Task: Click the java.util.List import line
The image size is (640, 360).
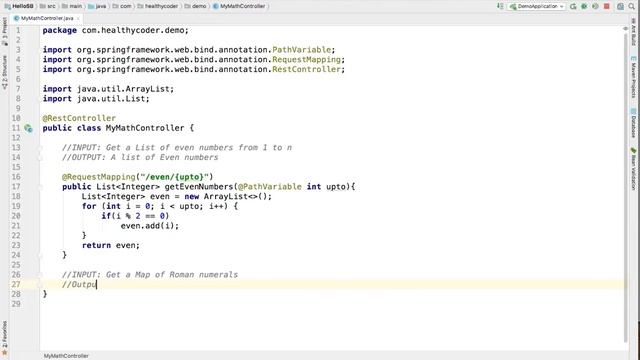Action: click(96, 99)
